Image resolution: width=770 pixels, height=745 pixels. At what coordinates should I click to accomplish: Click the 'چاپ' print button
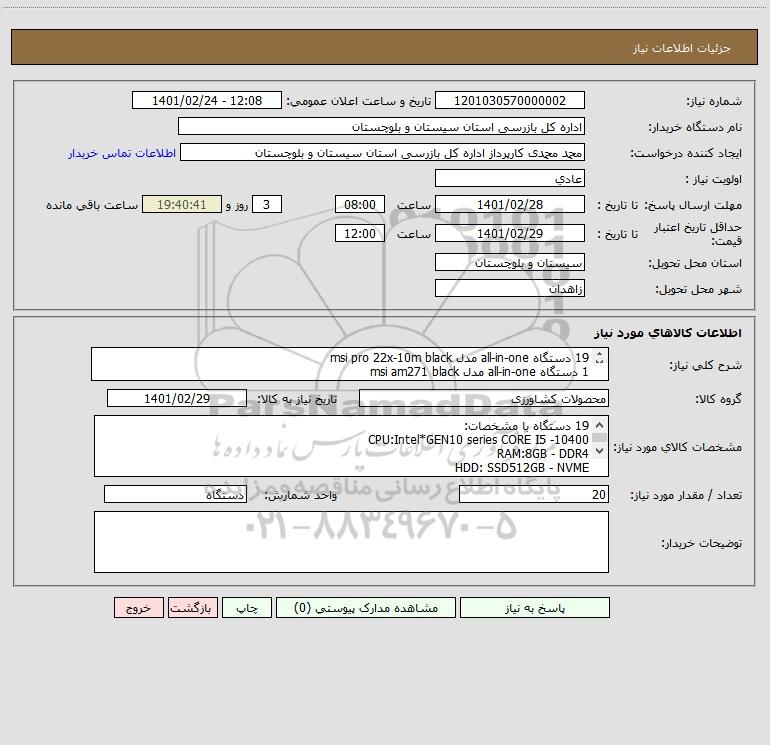[247, 608]
